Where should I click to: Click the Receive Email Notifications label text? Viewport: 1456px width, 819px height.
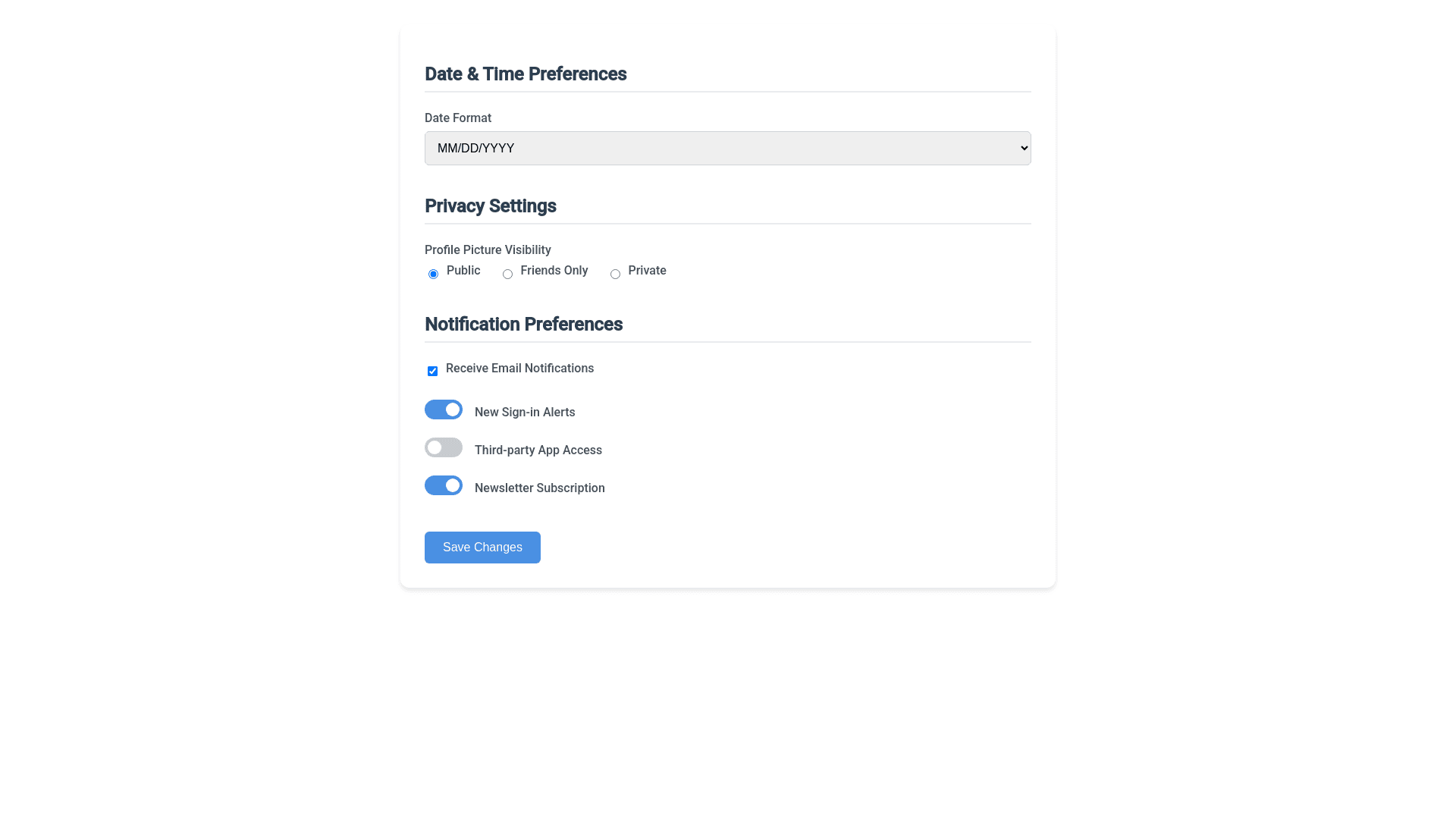pyautogui.click(x=519, y=368)
